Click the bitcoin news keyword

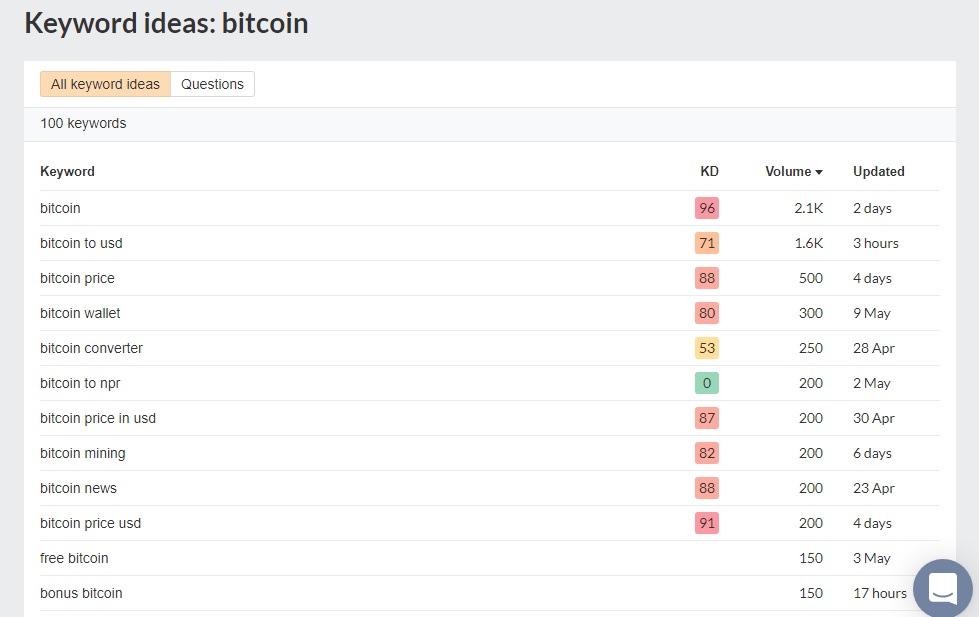tap(78, 488)
